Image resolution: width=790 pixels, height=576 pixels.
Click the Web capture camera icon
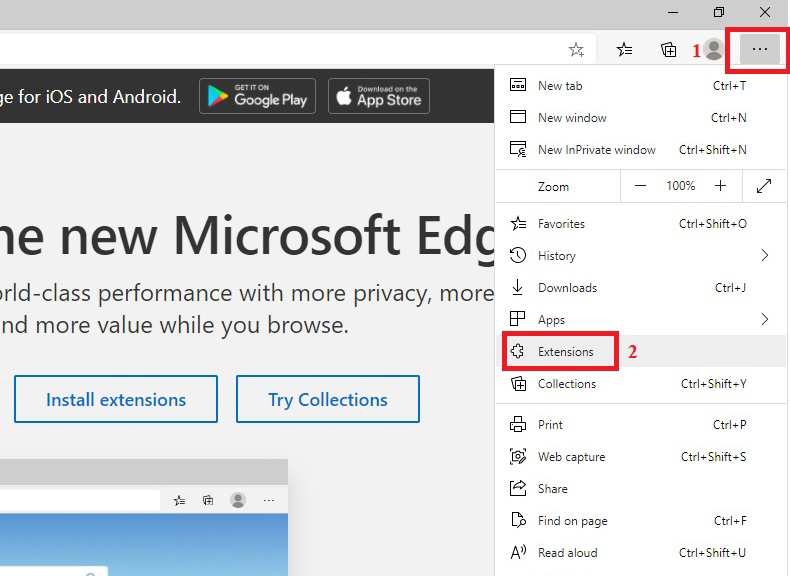tap(518, 457)
